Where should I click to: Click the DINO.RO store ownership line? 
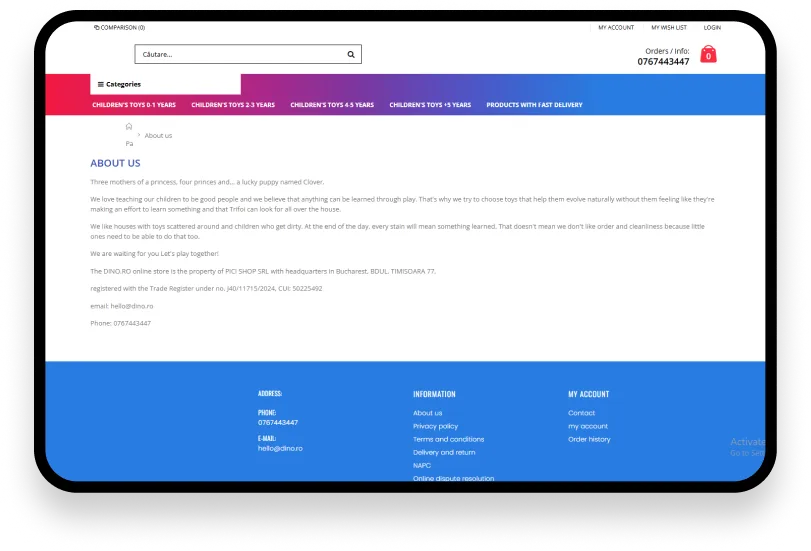[263, 271]
